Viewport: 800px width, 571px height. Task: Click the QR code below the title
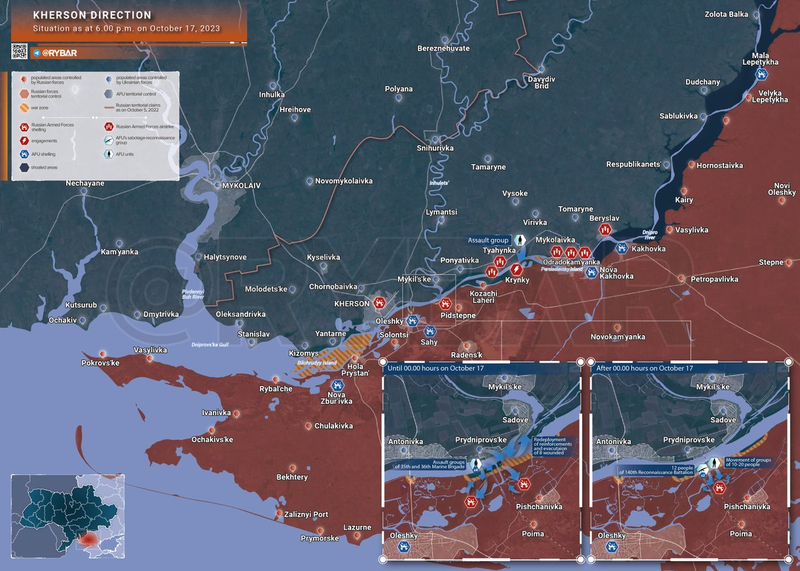20,50
